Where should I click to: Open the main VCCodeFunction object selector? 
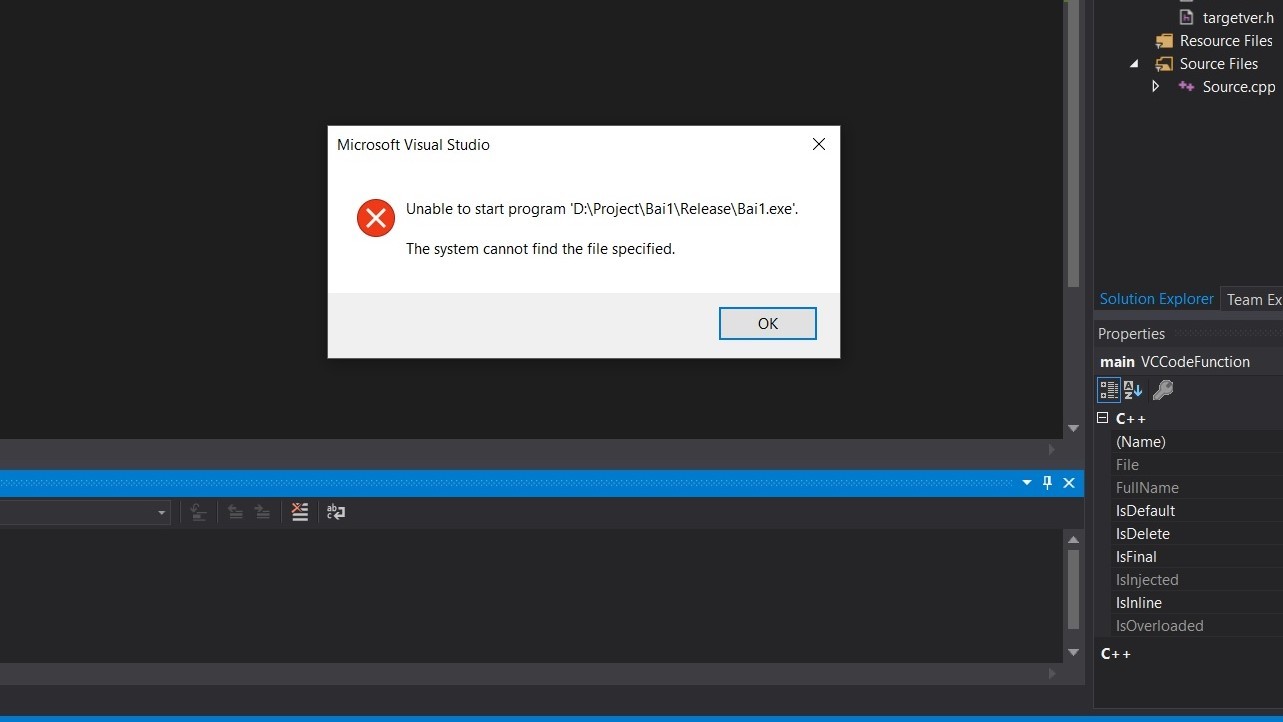1189,361
